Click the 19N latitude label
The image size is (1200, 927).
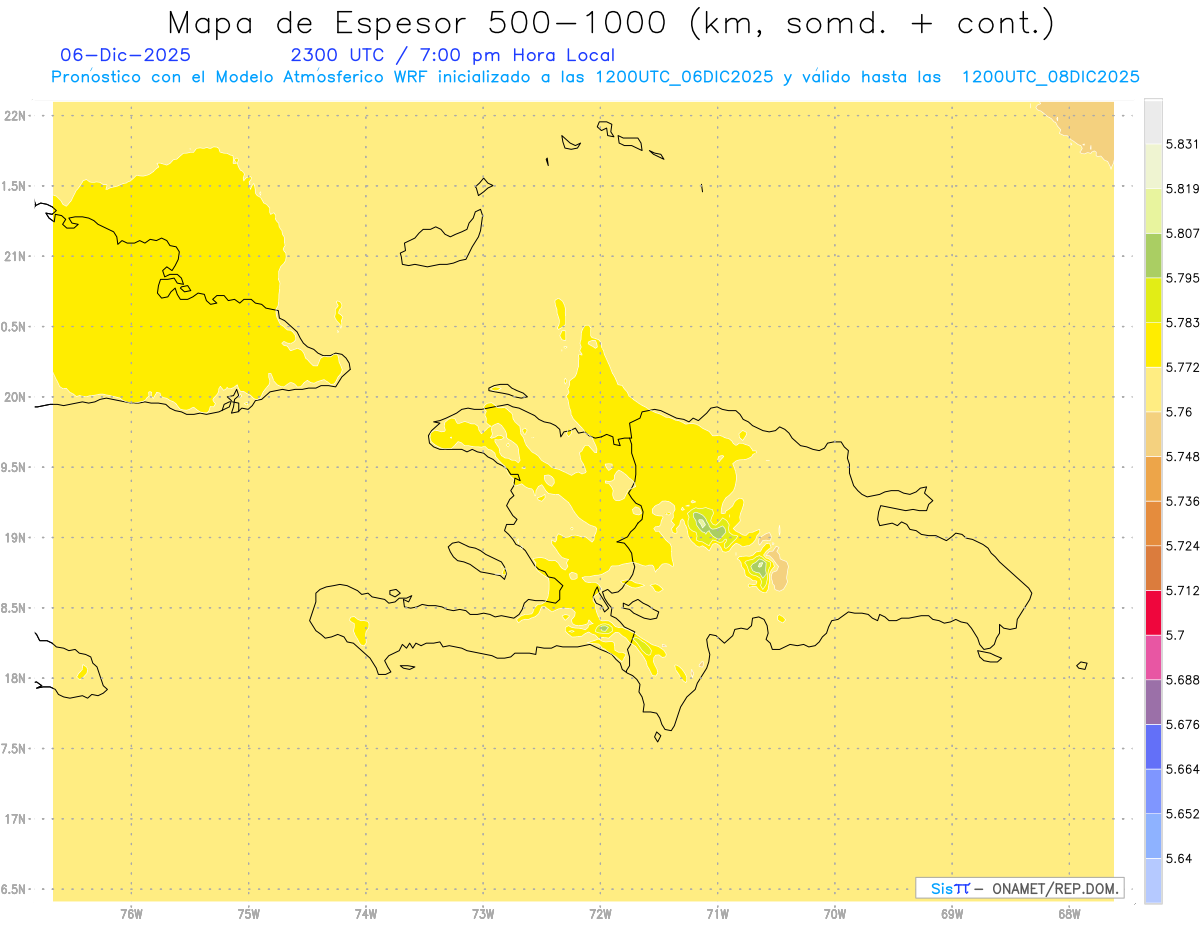15,538
